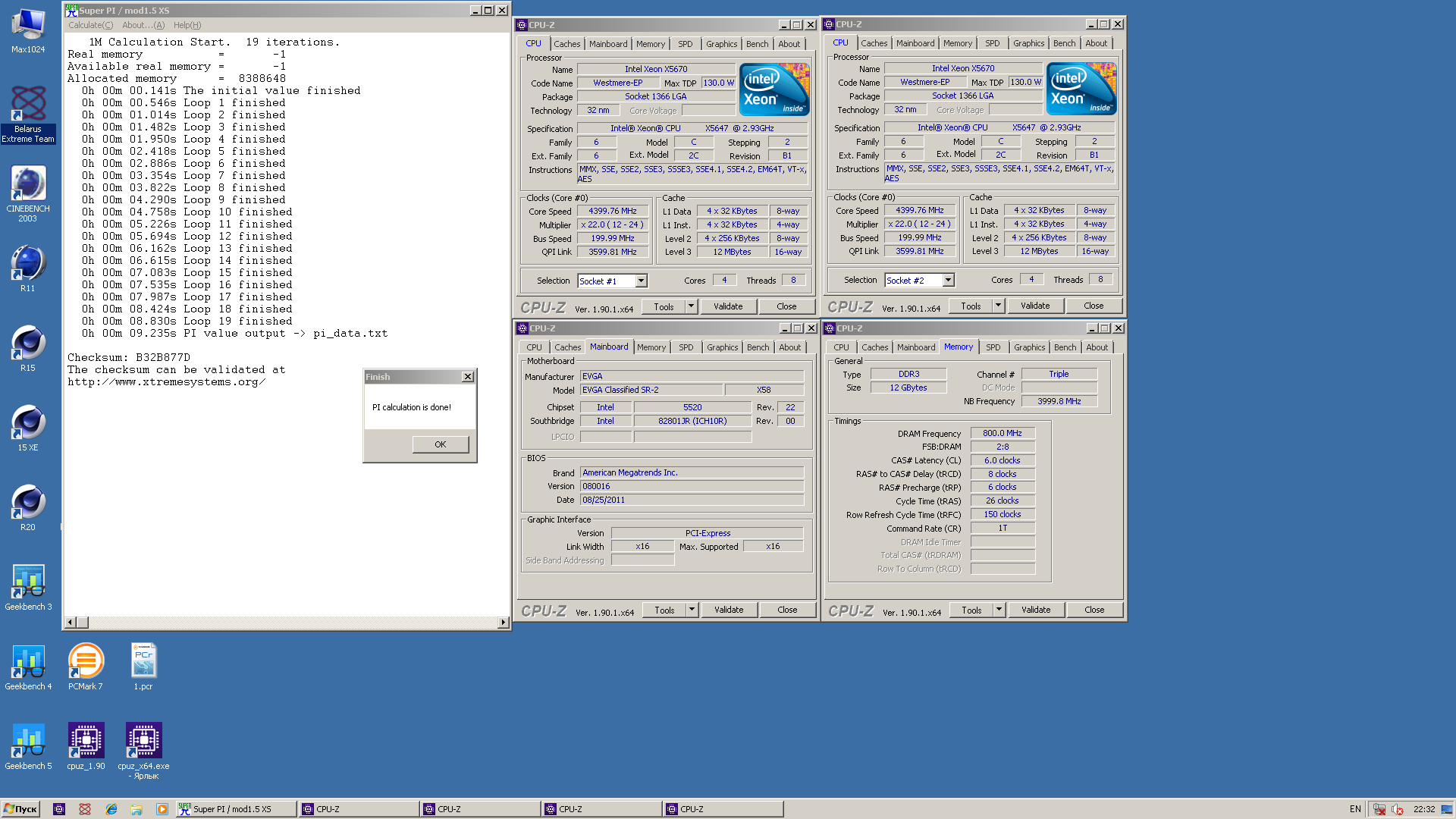This screenshot has height=819, width=1456.
Task: Expand Tools arrow in Socket #1 CPU-Z window
Action: click(691, 306)
